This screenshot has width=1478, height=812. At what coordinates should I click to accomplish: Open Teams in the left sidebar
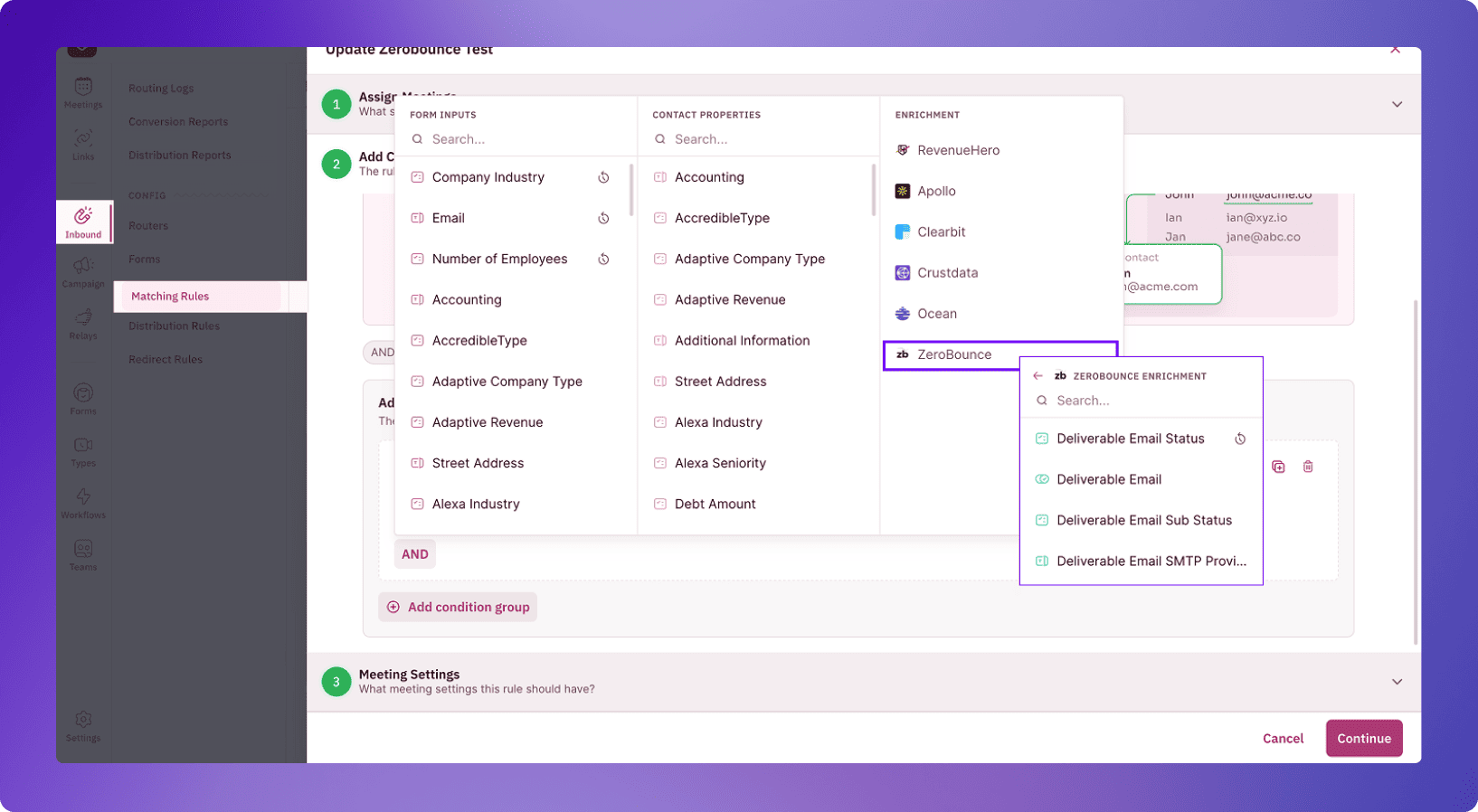[x=83, y=555]
